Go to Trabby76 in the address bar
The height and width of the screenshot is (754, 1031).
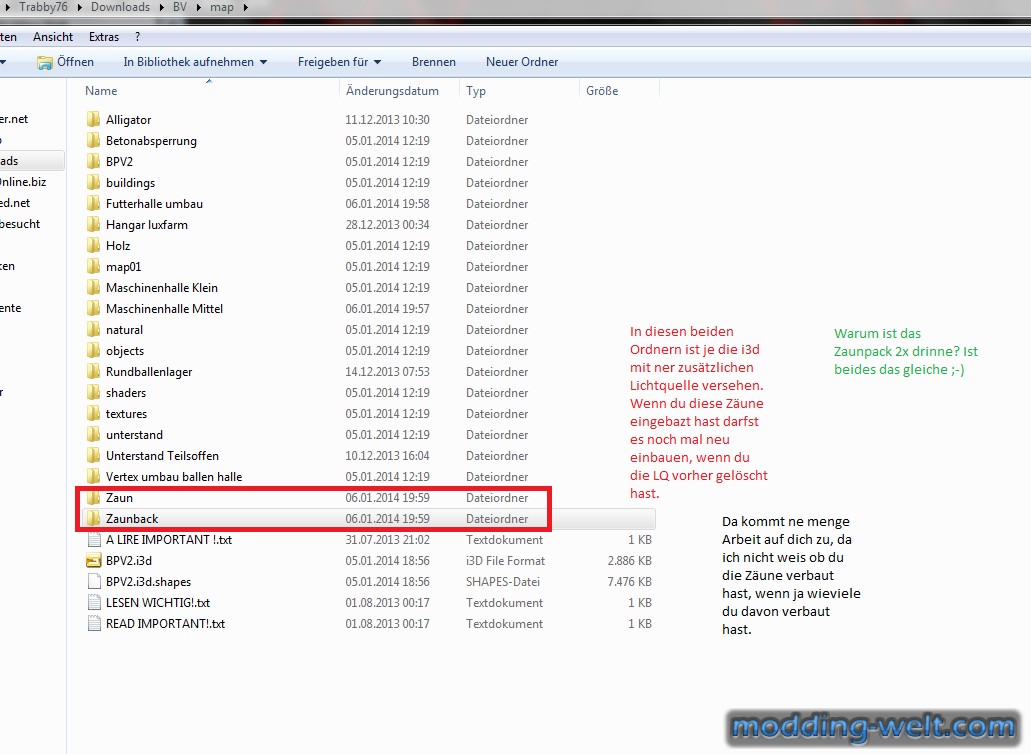(43, 7)
